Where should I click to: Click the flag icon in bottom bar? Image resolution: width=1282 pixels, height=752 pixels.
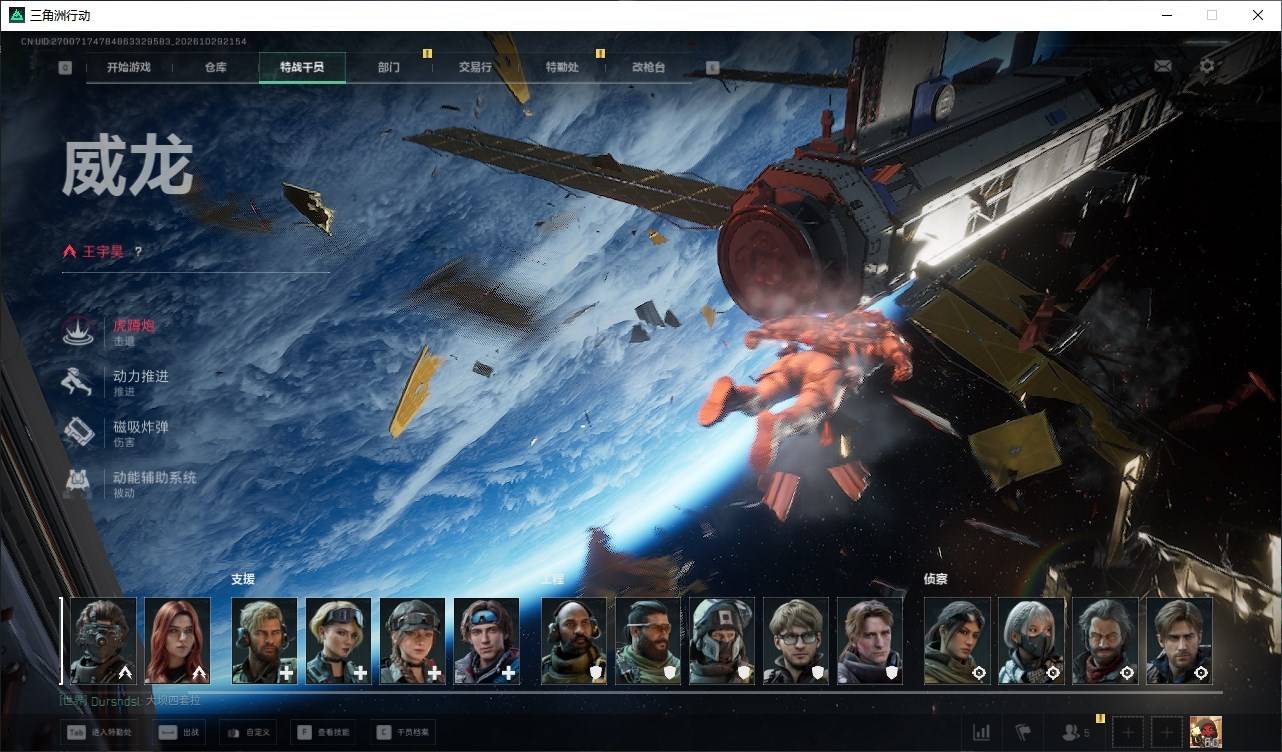click(1023, 732)
